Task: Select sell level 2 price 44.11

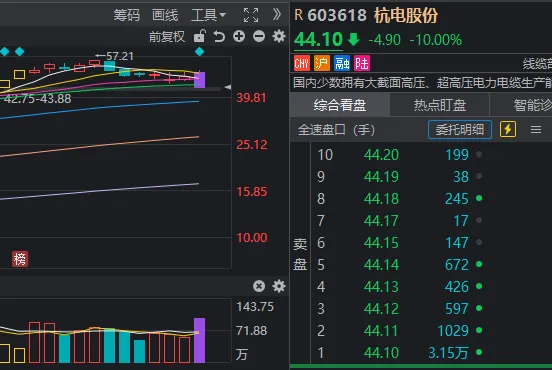Action: [381, 331]
